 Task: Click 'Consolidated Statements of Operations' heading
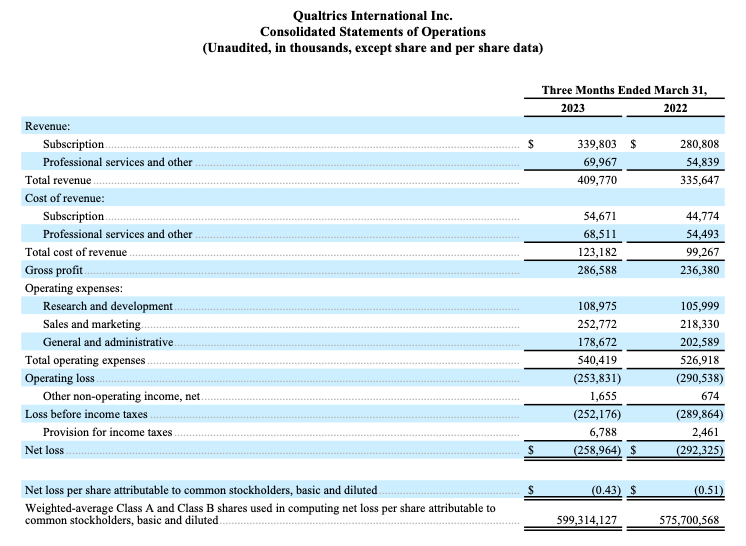pyautogui.click(x=373, y=32)
